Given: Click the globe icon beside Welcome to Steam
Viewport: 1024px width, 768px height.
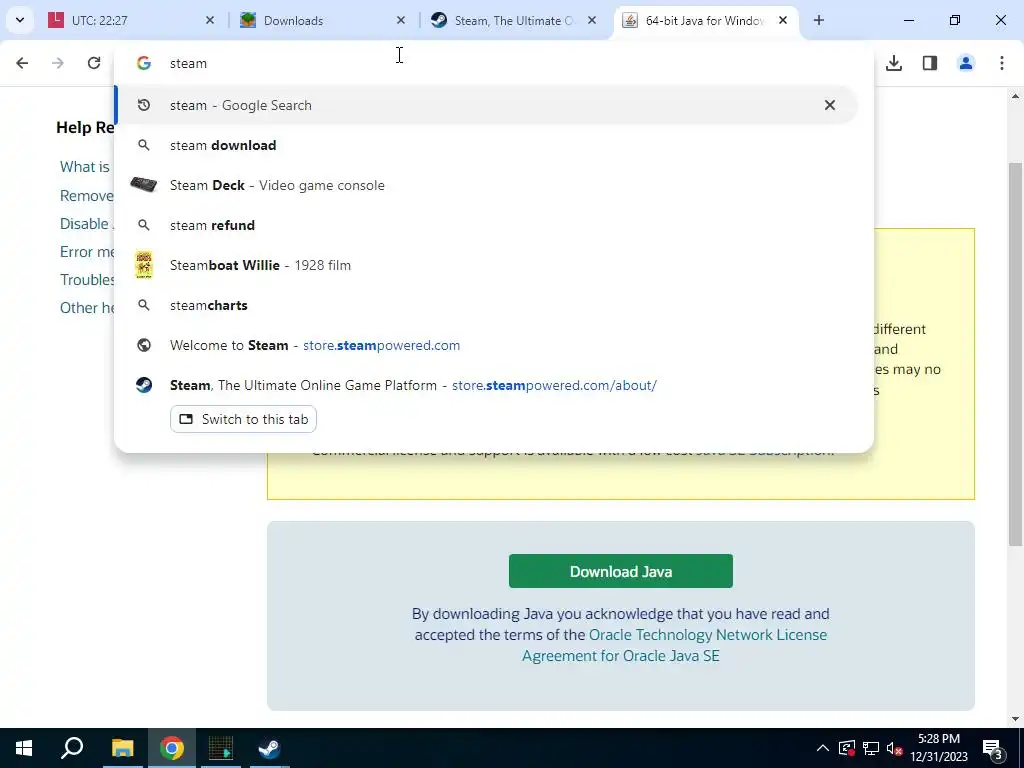Looking at the screenshot, I should [x=144, y=345].
